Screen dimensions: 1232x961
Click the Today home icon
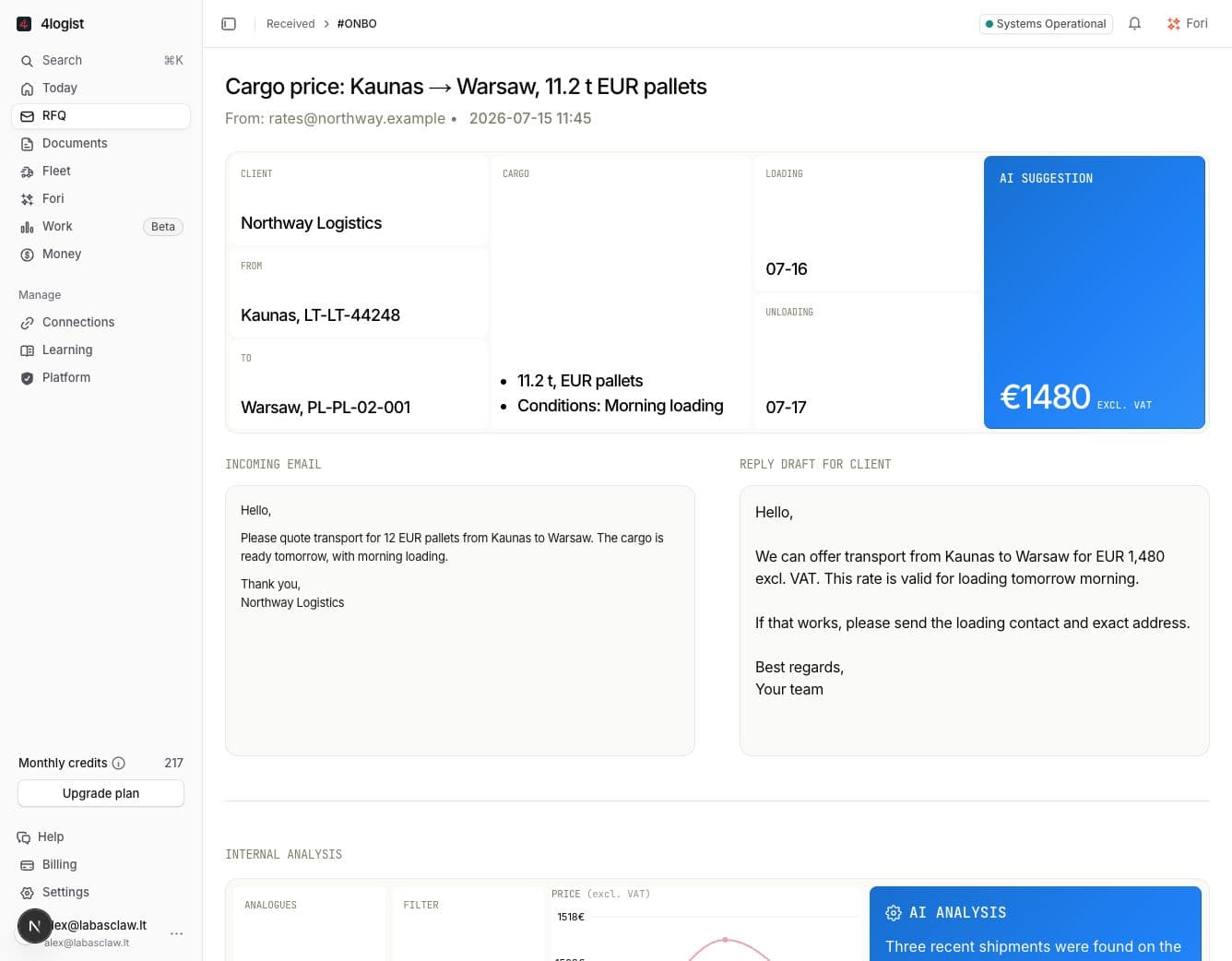pyautogui.click(x=27, y=89)
